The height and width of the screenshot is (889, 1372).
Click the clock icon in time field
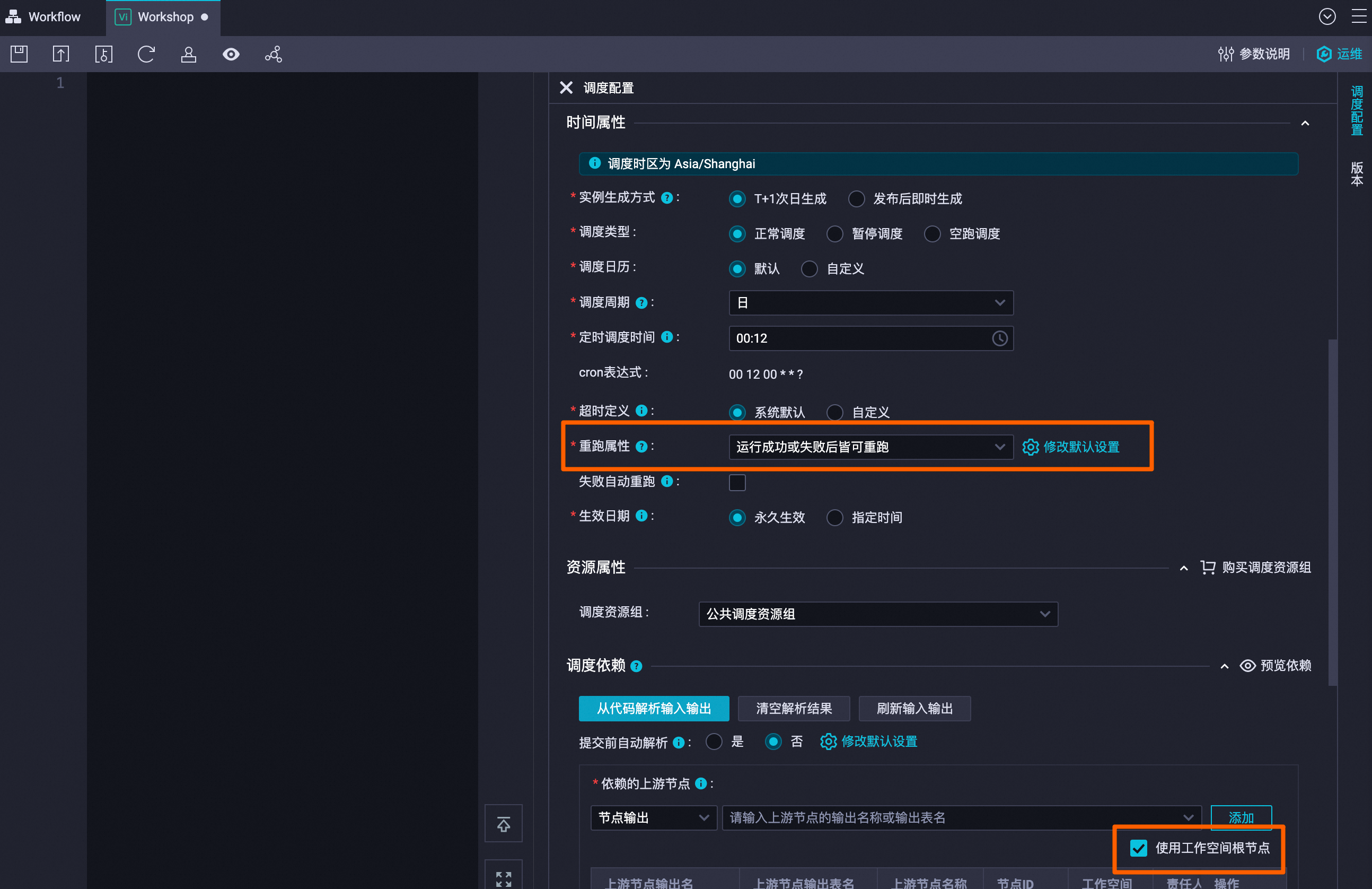click(x=1000, y=338)
